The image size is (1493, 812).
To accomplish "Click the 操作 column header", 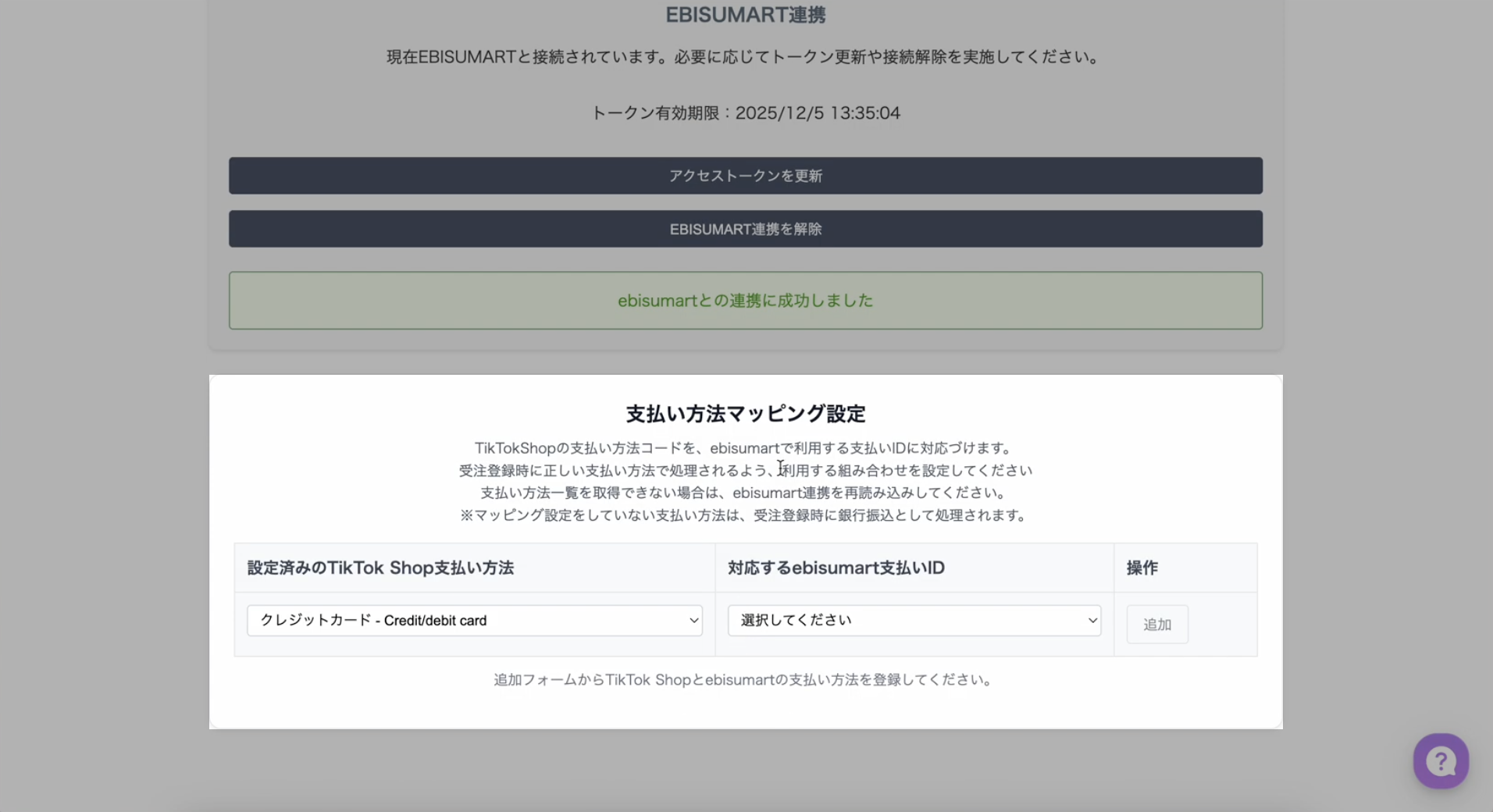I will click(1142, 568).
